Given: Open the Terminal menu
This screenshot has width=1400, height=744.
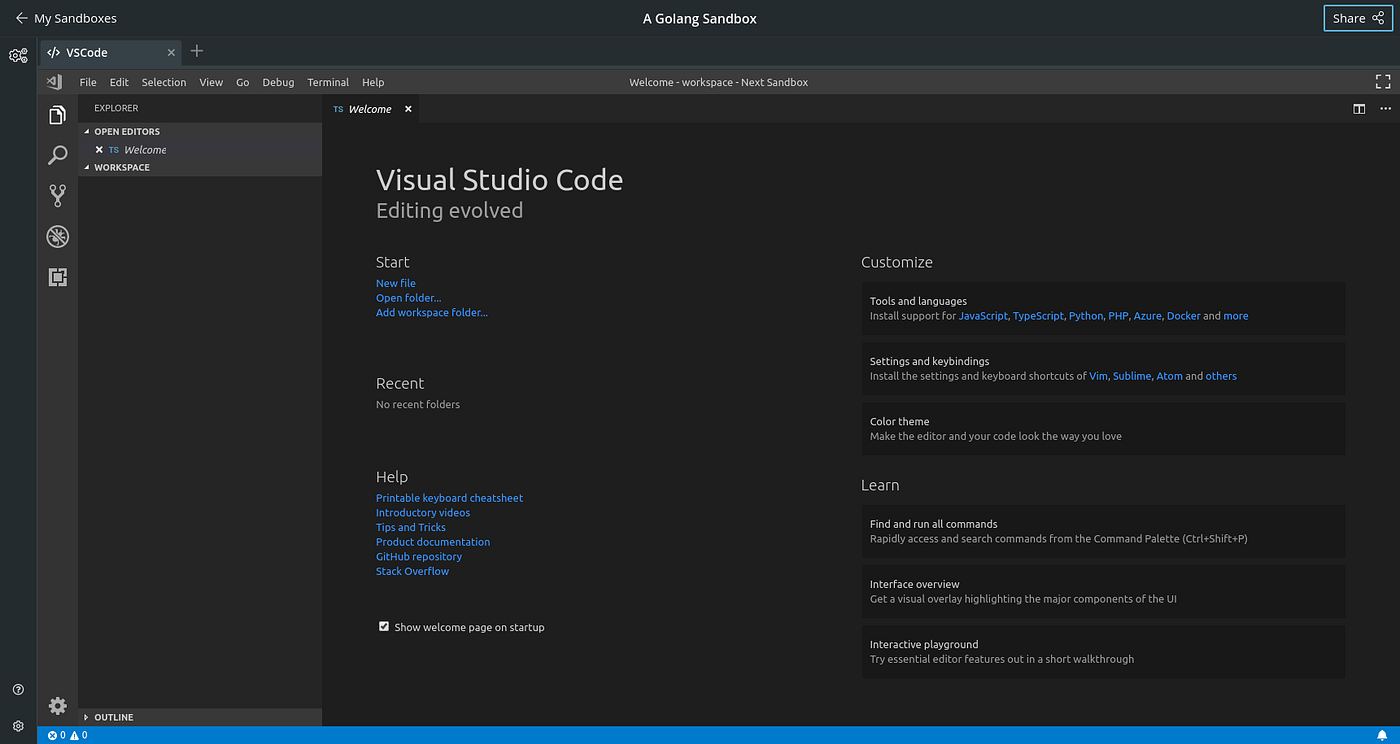Looking at the screenshot, I should click(328, 82).
